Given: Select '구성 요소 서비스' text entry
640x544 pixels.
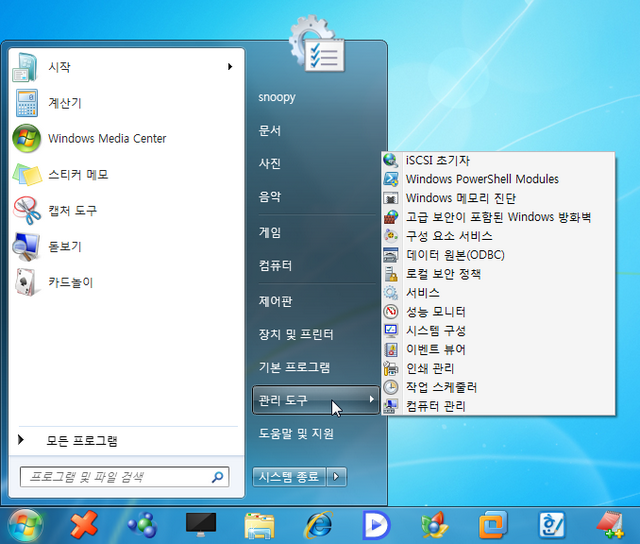Looking at the screenshot, I should (449, 236).
